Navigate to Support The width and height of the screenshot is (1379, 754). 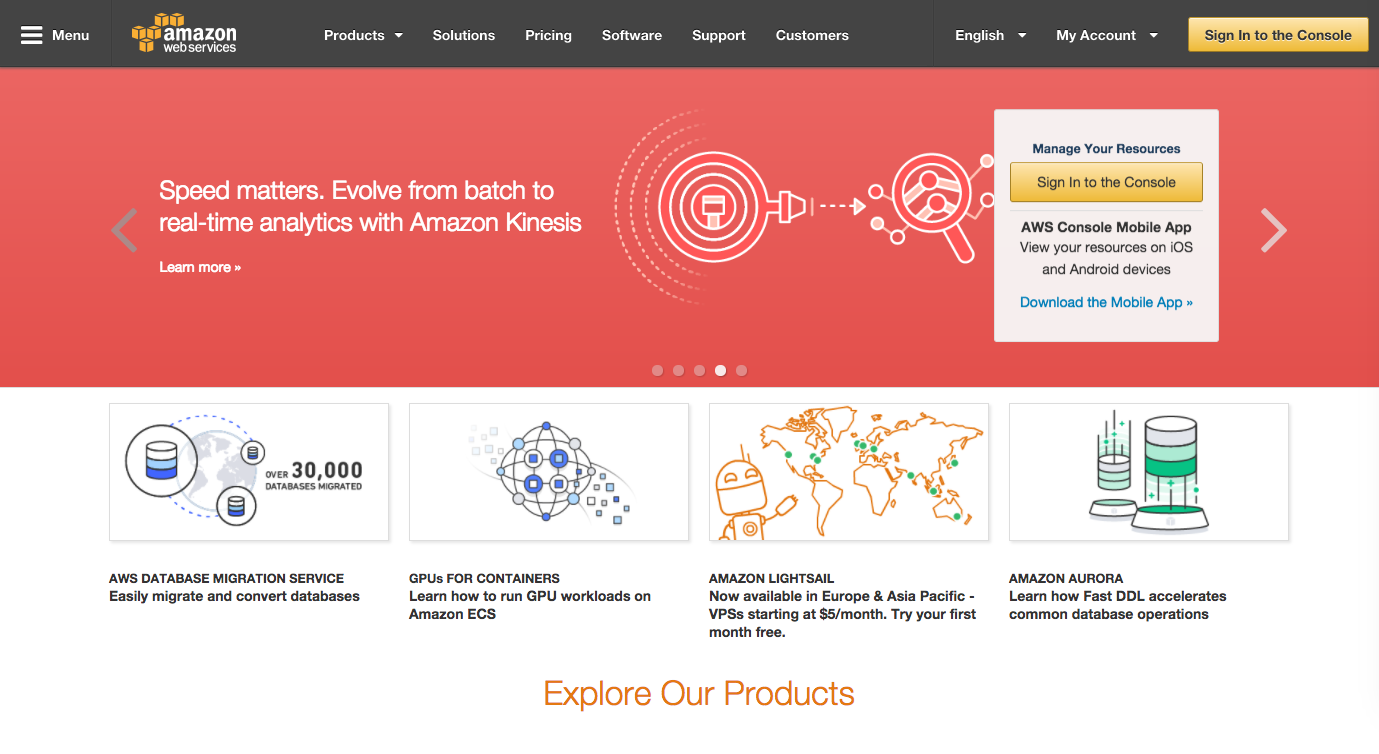[x=719, y=35]
